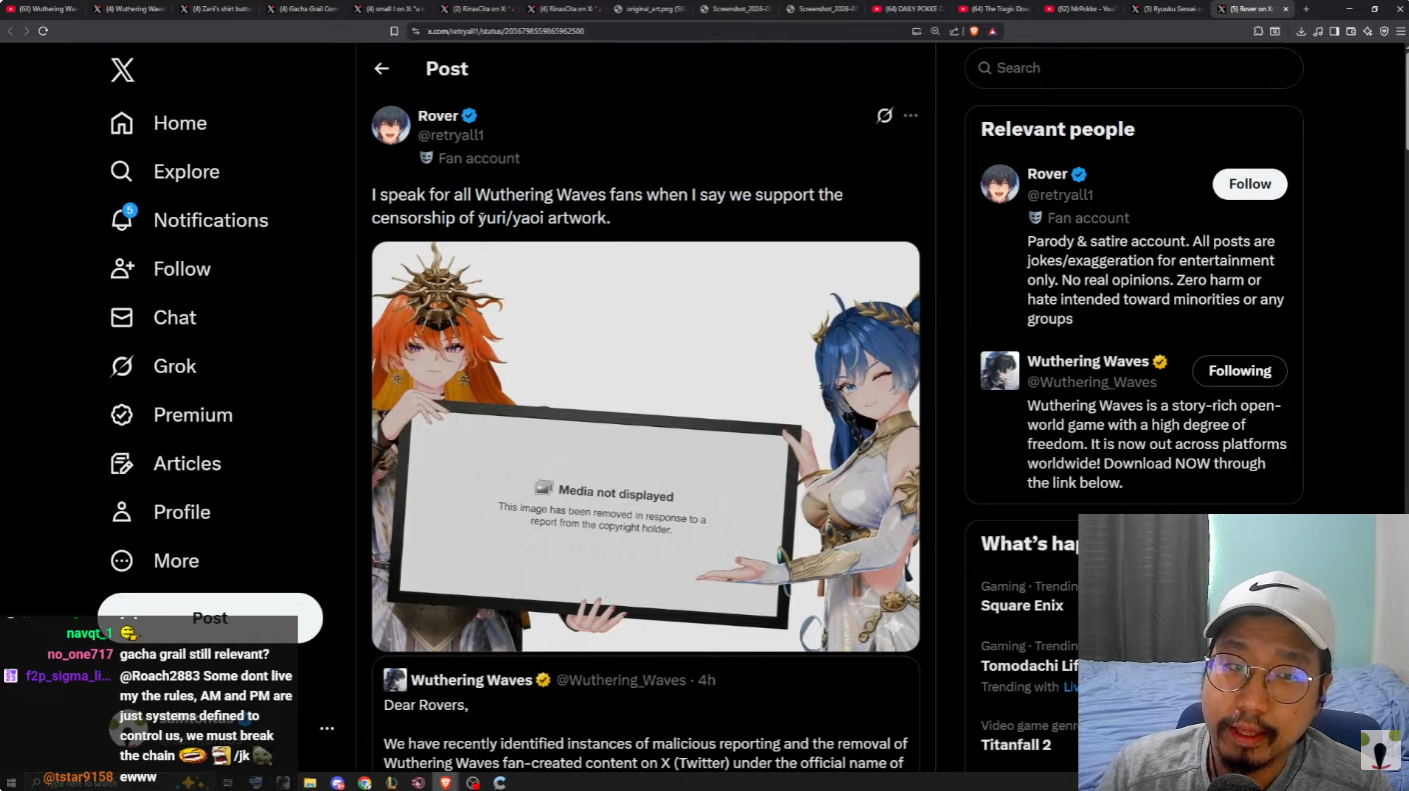The width and height of the screenshot is (1409, 791).
Task: Open the Titanfall 2 trending topic
Action: point(1016,744)
